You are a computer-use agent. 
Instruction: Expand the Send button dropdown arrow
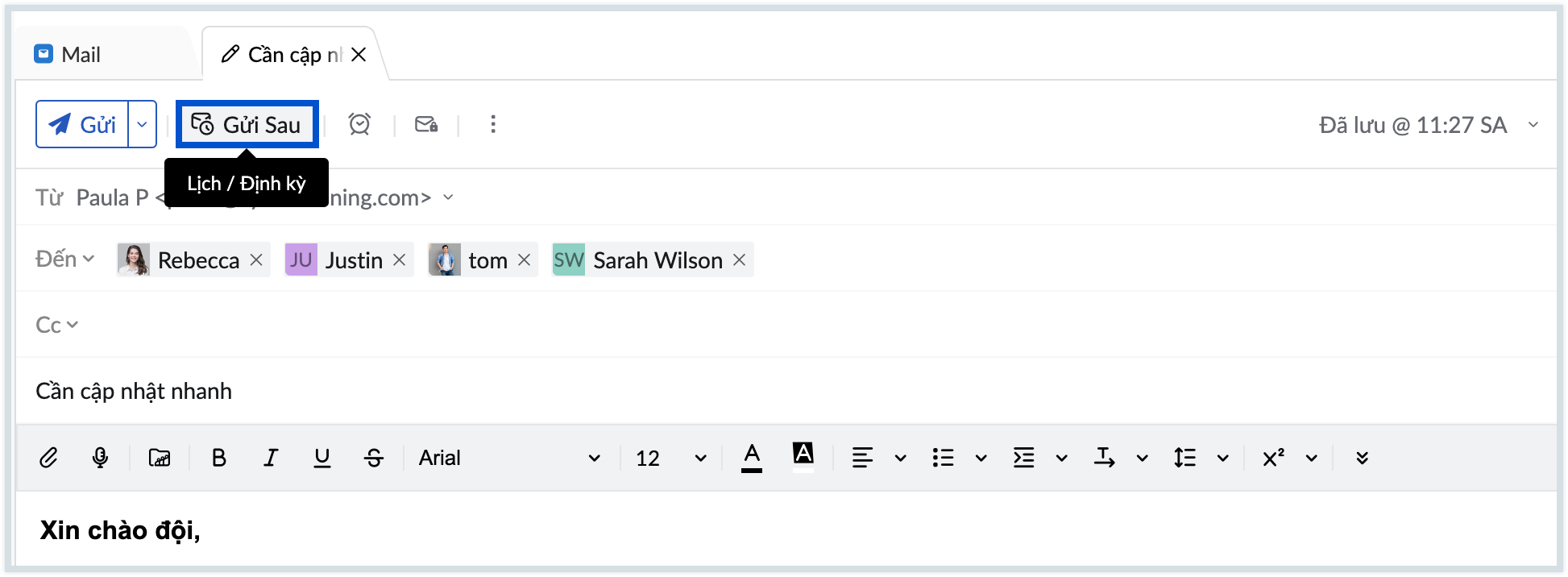point(143,124)
